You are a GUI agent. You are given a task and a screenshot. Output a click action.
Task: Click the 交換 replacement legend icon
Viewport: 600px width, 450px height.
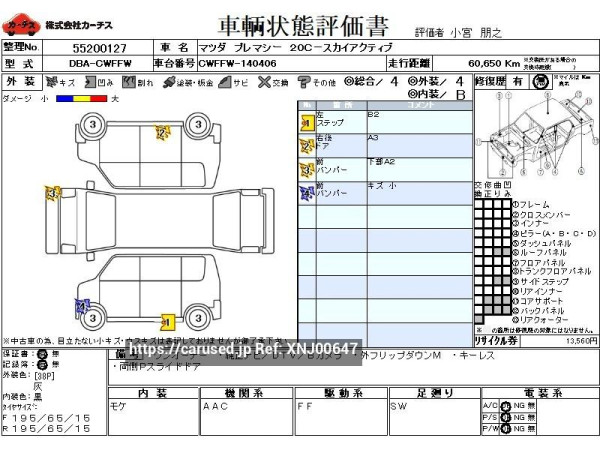click(261, 82)
